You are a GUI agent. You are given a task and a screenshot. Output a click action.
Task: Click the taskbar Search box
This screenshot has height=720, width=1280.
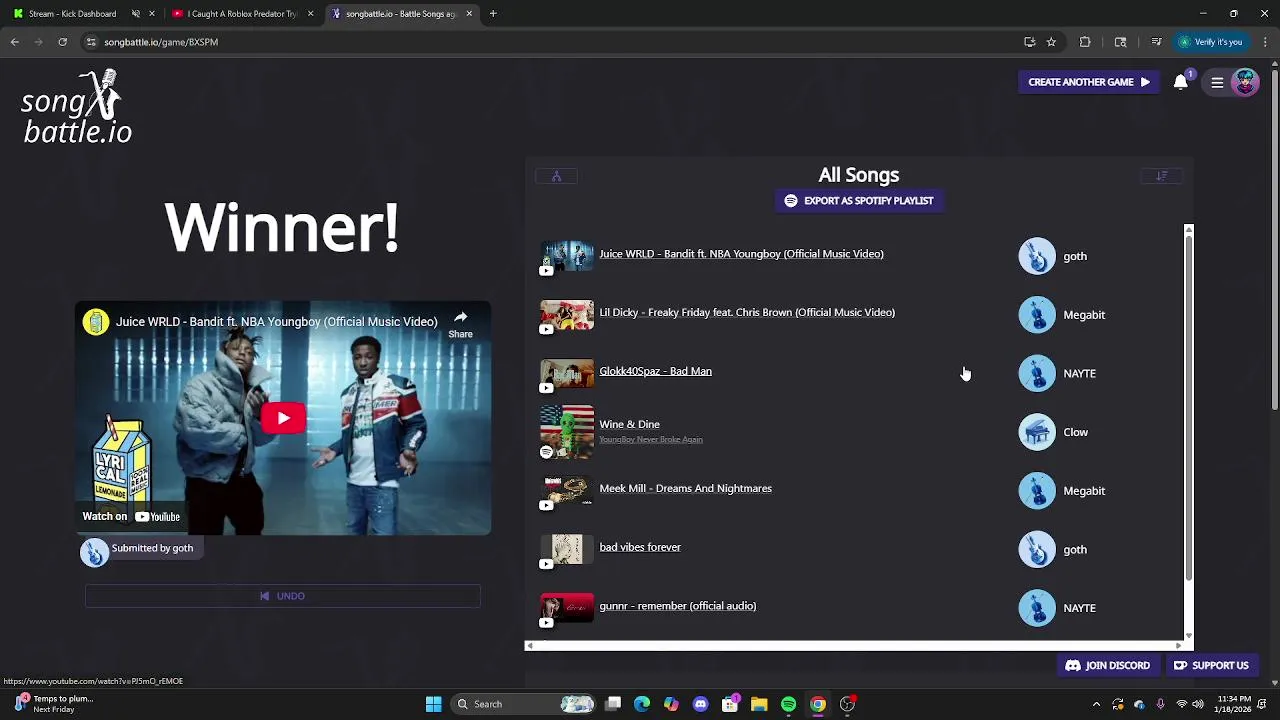[x=524, y=704]
